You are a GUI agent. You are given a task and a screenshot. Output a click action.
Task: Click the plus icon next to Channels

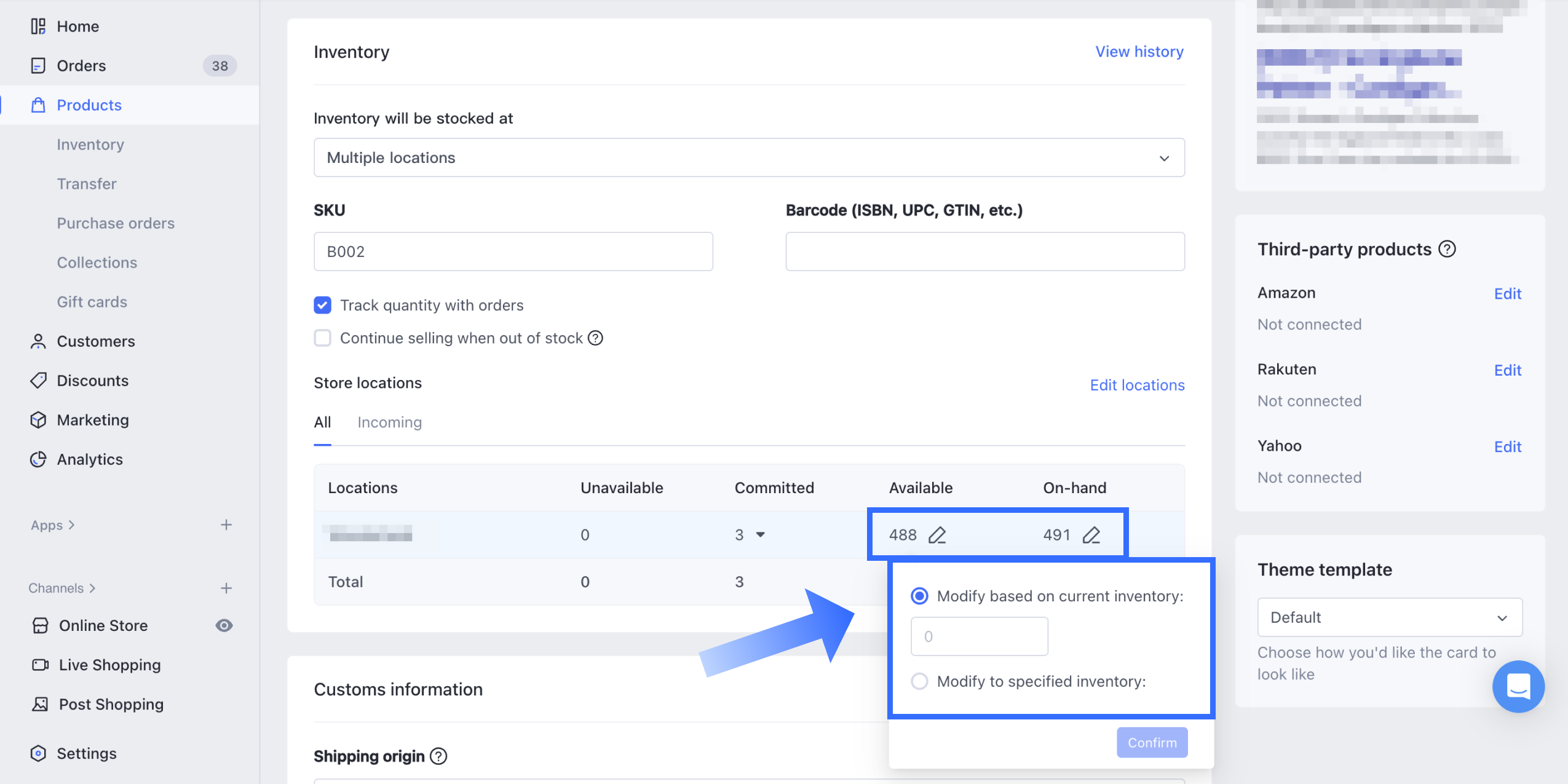(226, 588)
